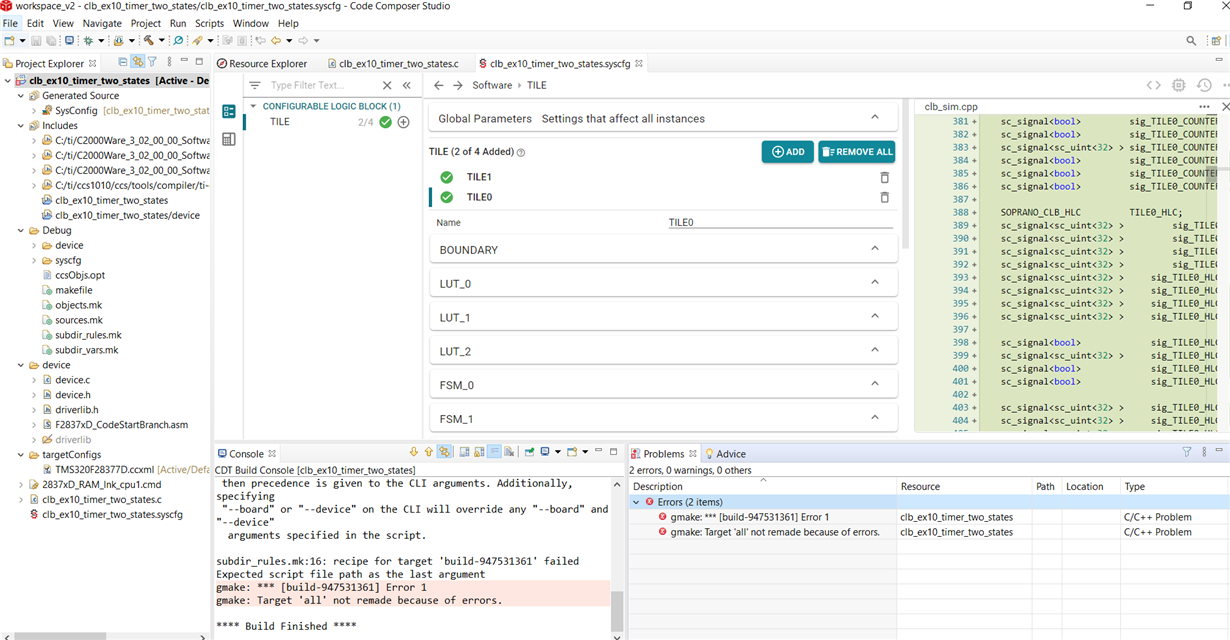The image size is (1230, 640).
Task: Expand the LUT_2 section
Action: pos(875,351)
